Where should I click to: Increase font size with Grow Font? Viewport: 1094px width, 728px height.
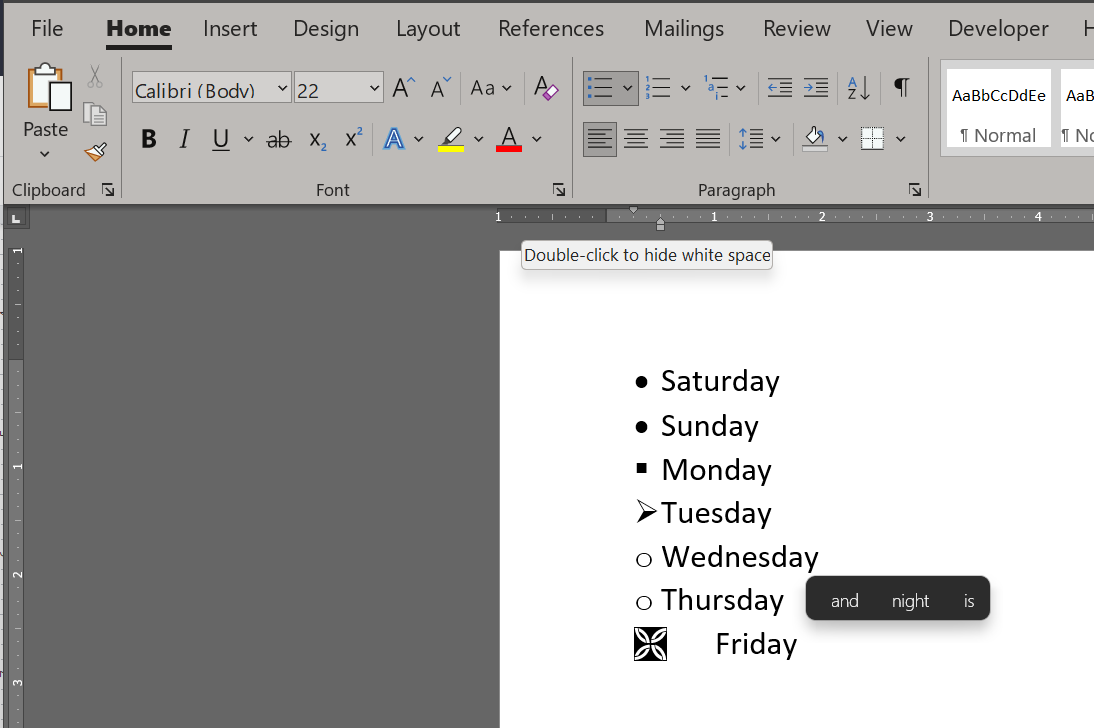pyautogui.click(x=403, y=88)
